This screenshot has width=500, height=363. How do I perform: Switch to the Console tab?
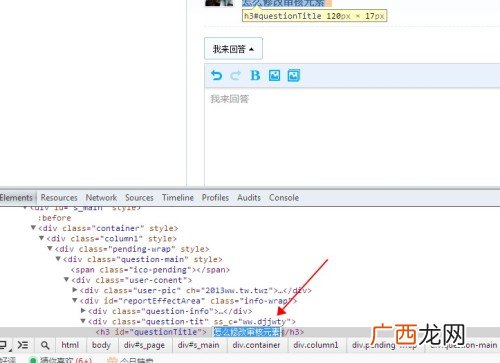[284, 198]
